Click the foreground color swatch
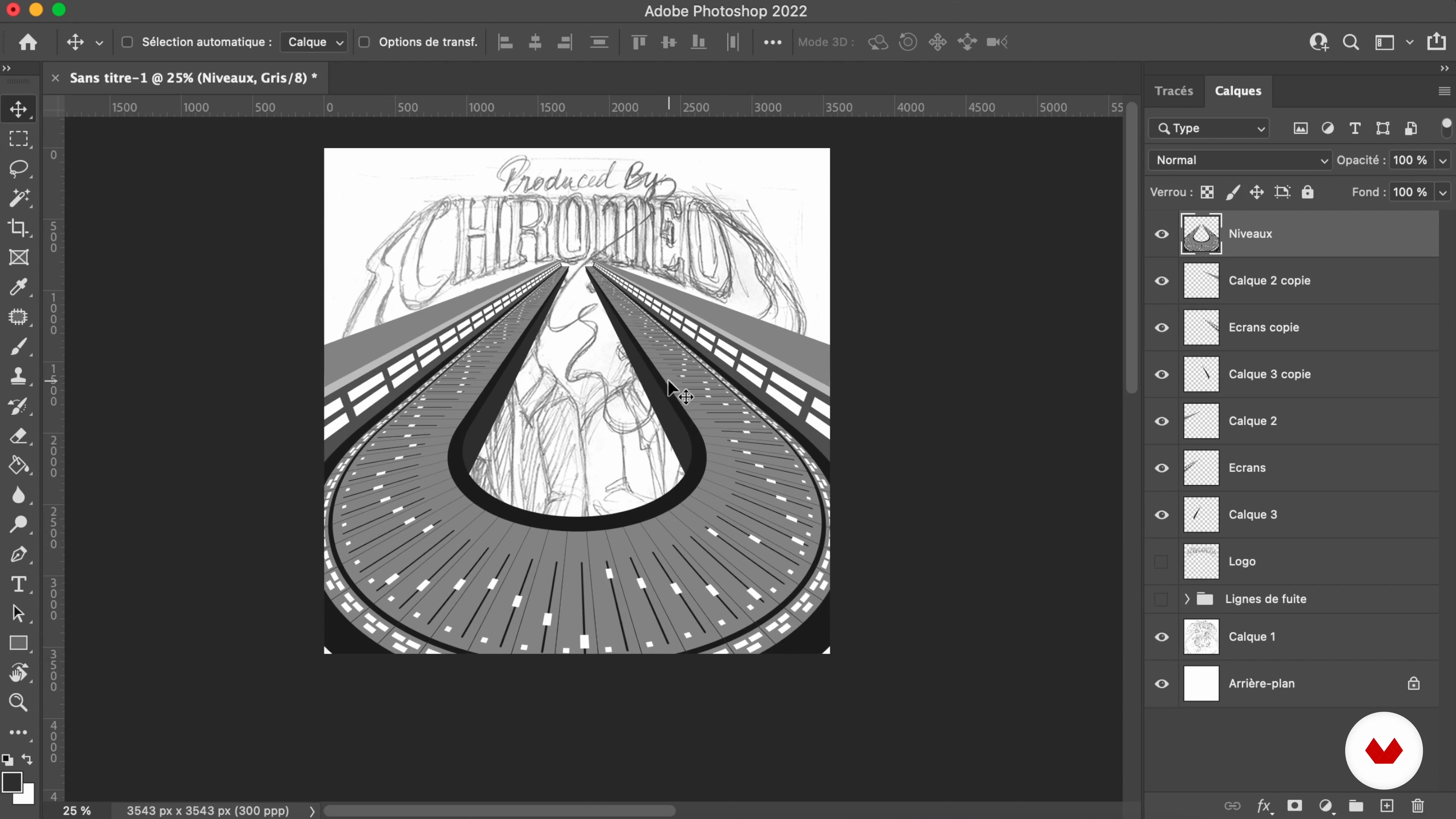Image resolution: width=1456 pixels, height=819 pixels. 11,782
